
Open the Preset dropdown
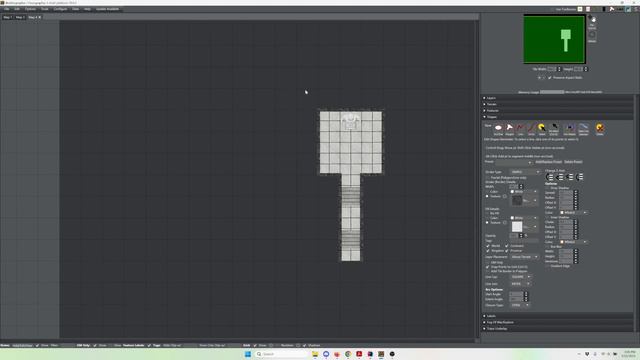[x=514, y=162]
